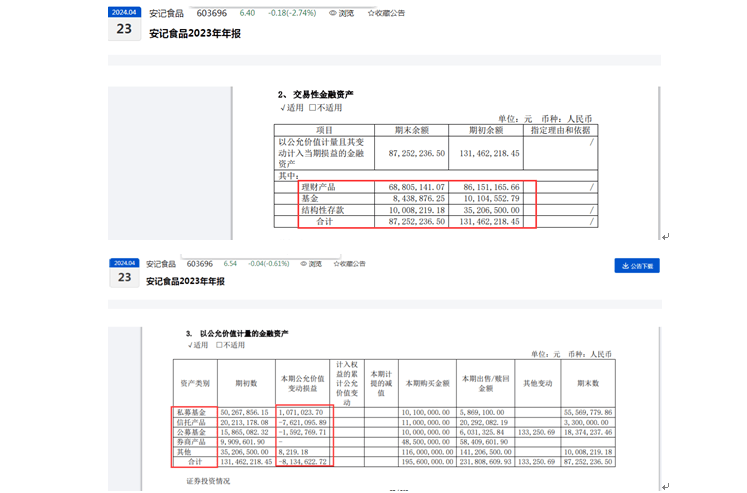Click the 安记食品 stock name next to 6.40
The width and height of the screenshot is (747, 493).
pos(166,13)
